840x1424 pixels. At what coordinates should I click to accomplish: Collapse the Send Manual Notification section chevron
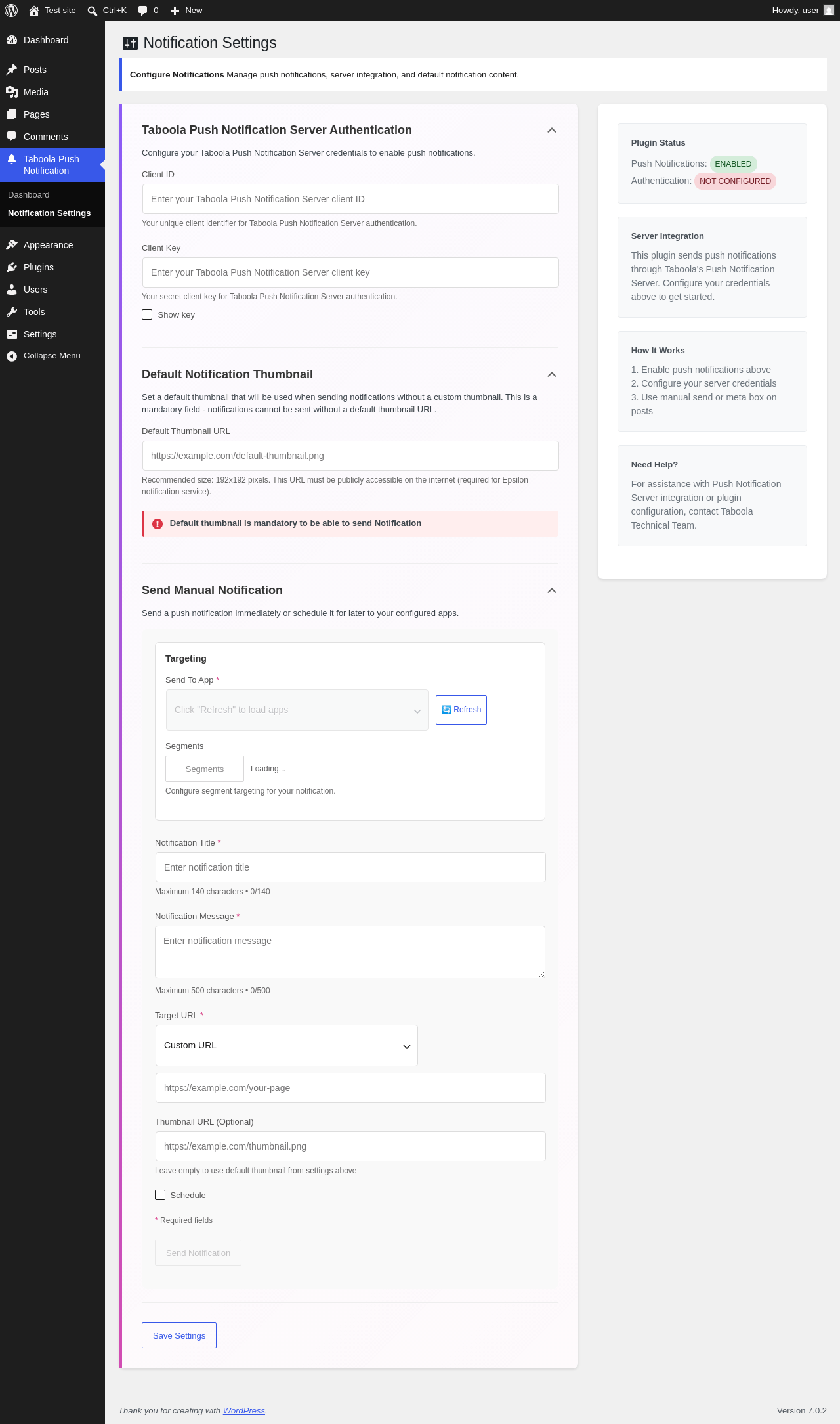[x=552, y=590]
